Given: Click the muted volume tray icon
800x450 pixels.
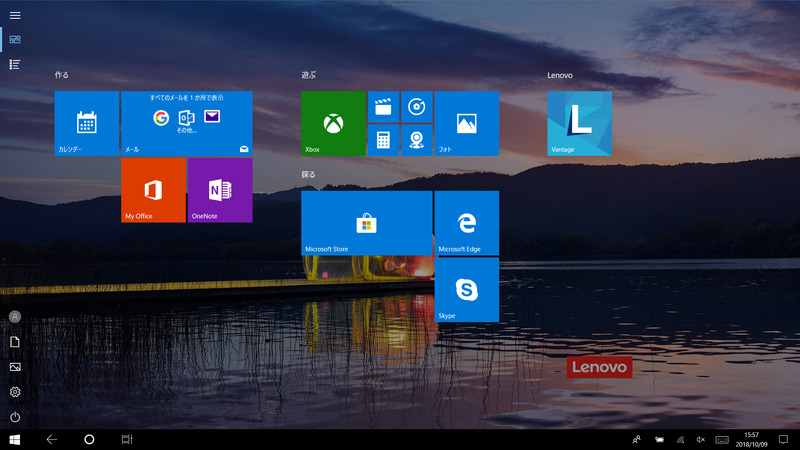Looking at the screenshot, I should tap(701, 439).
